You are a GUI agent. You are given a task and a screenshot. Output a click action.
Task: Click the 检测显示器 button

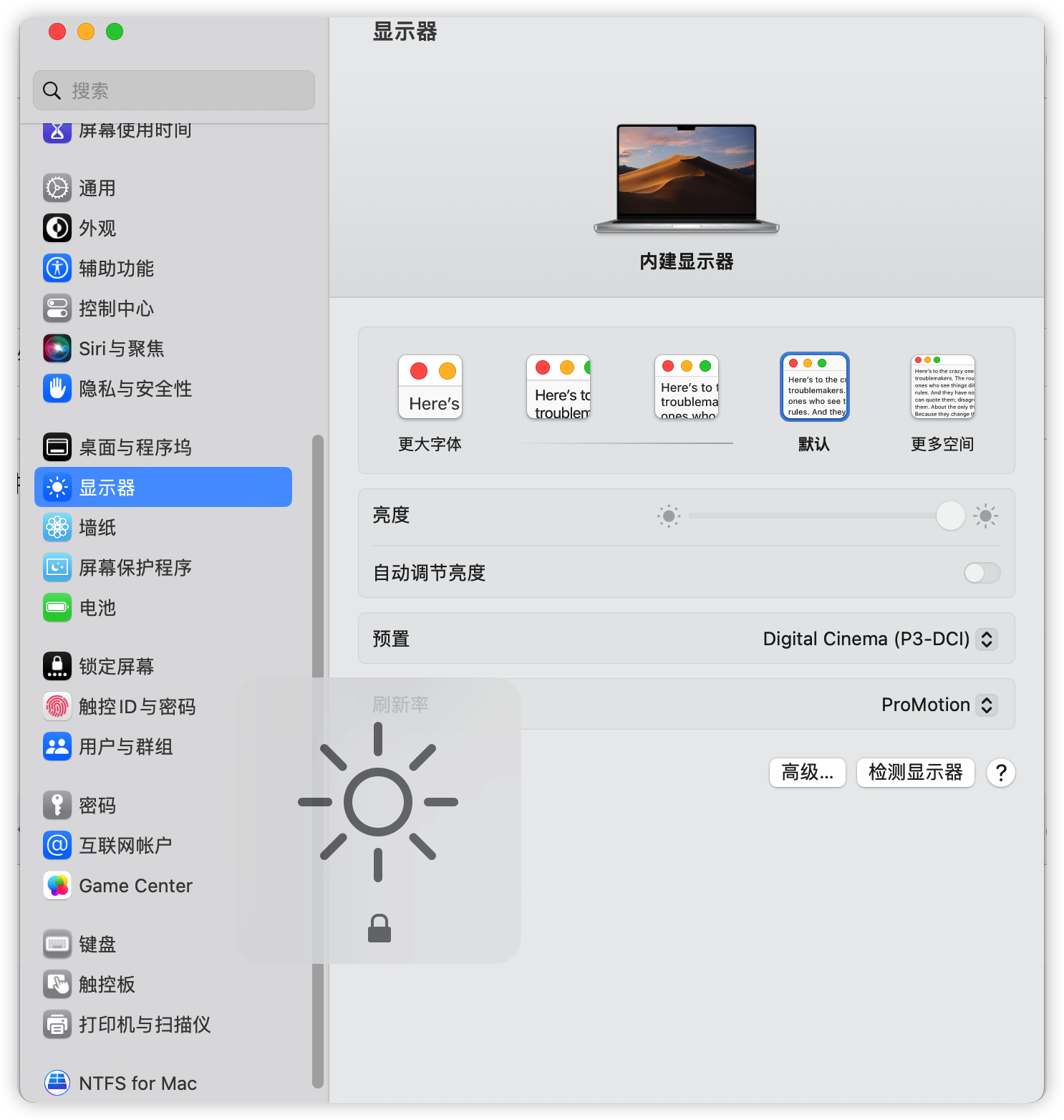coord(916,773)
